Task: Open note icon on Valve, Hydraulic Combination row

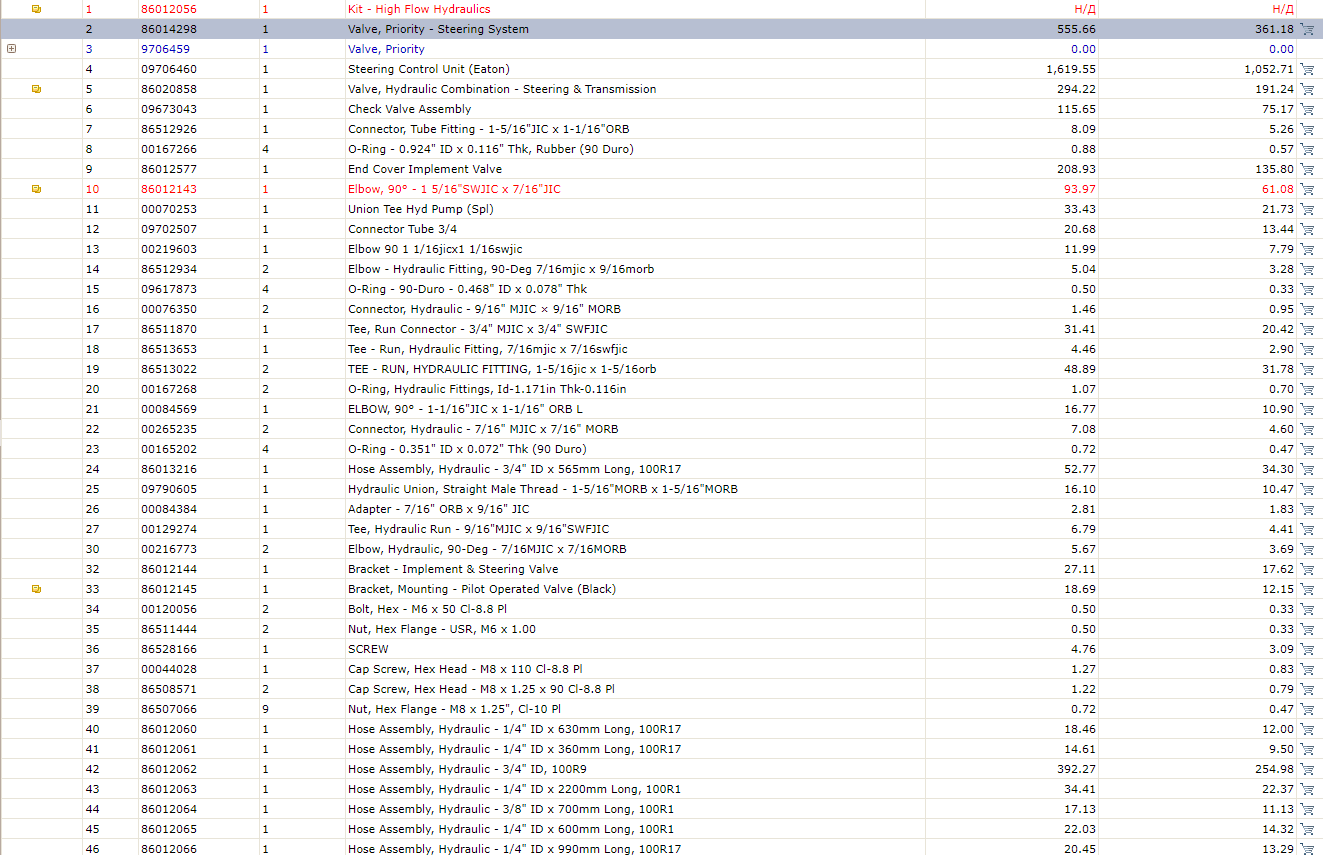Action: (37, 89)
